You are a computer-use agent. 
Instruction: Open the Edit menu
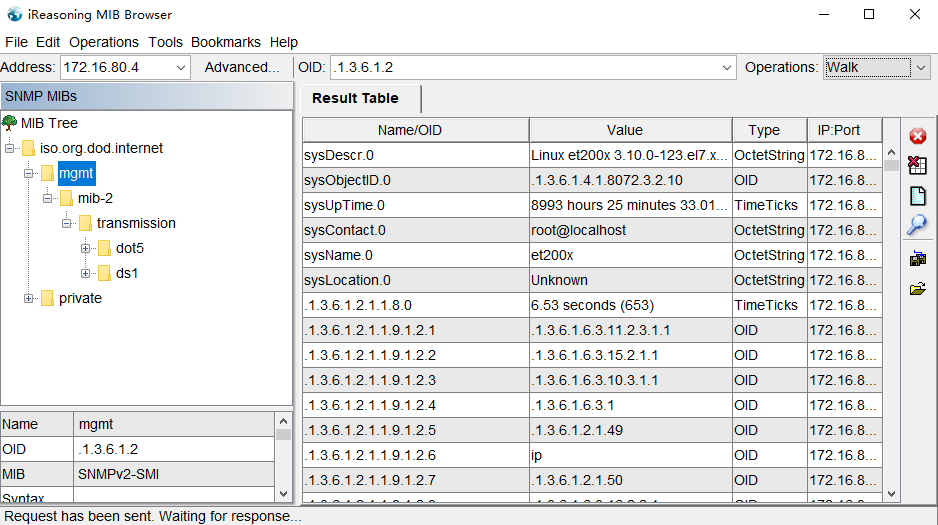click(x=48, y=42)
